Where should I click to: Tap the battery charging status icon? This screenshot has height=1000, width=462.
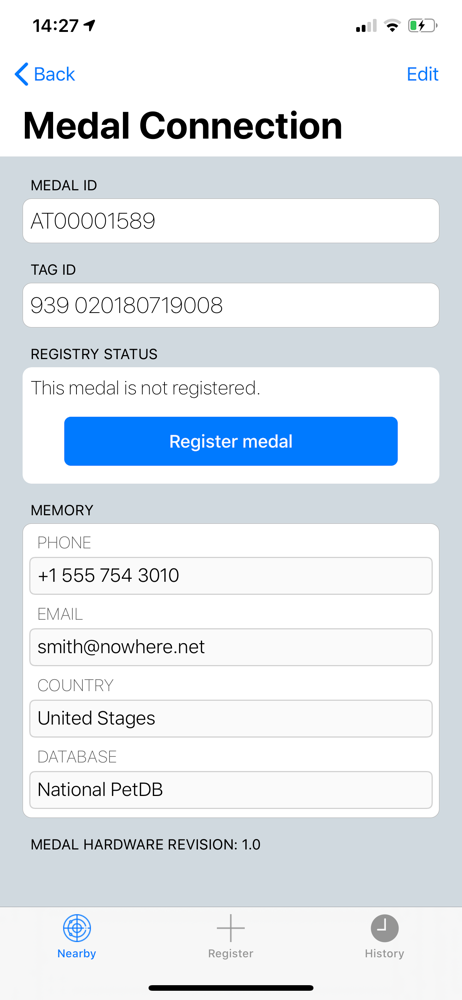422,26
